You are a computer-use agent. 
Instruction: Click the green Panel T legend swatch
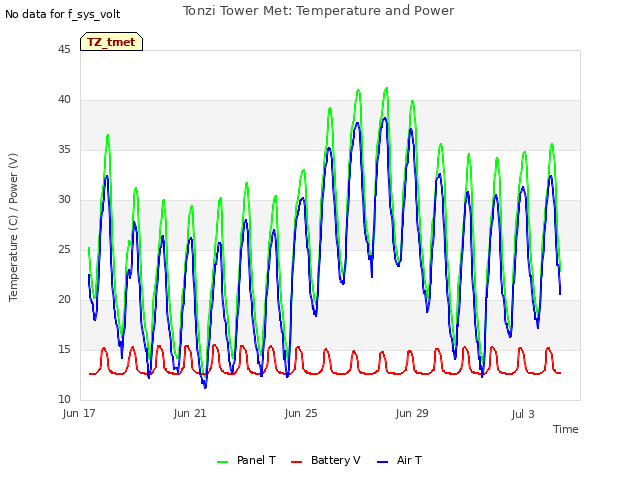point(222,462)
